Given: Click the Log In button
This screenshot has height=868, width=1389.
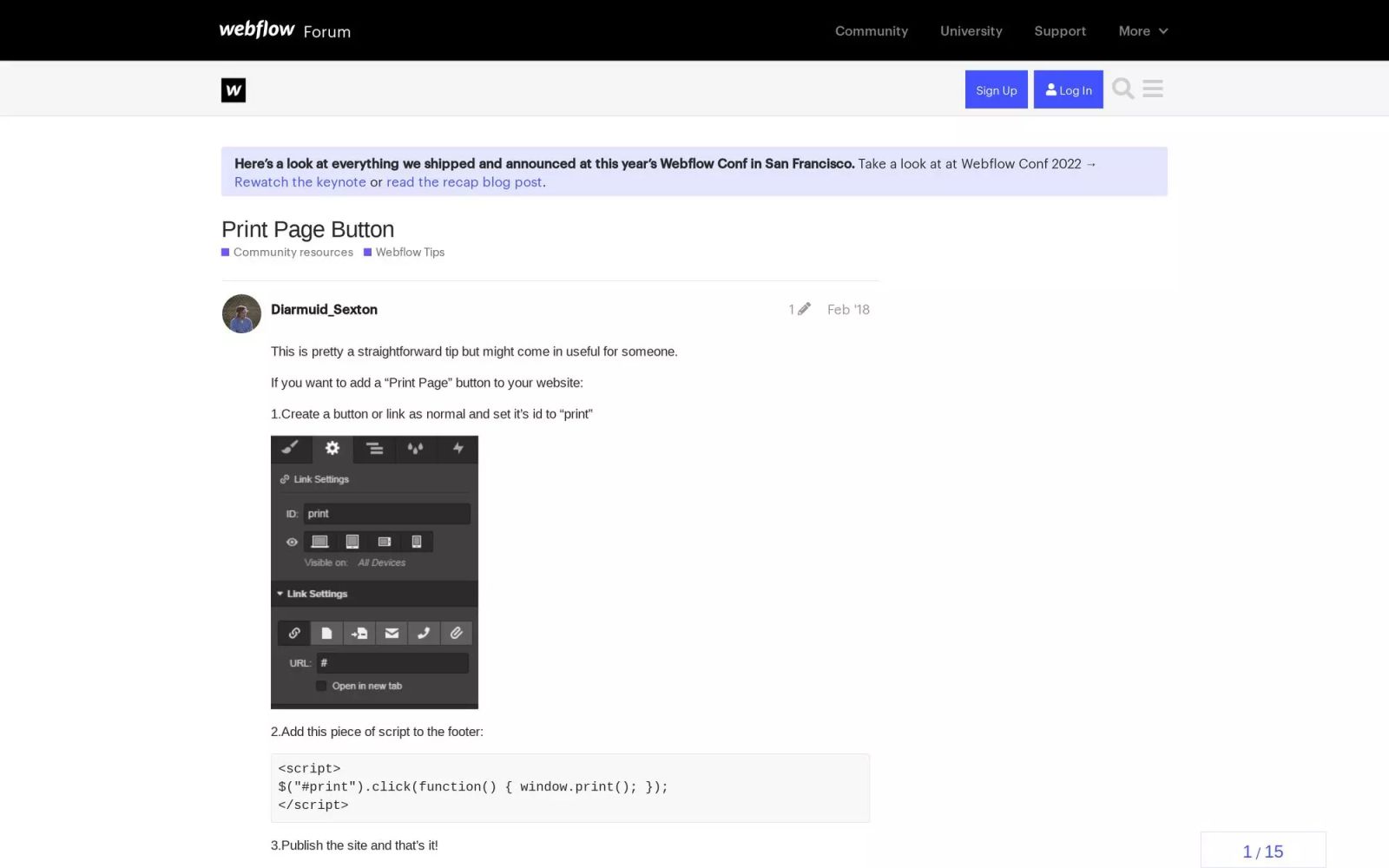Looking at the screenshot, I should coord(1068,89).
